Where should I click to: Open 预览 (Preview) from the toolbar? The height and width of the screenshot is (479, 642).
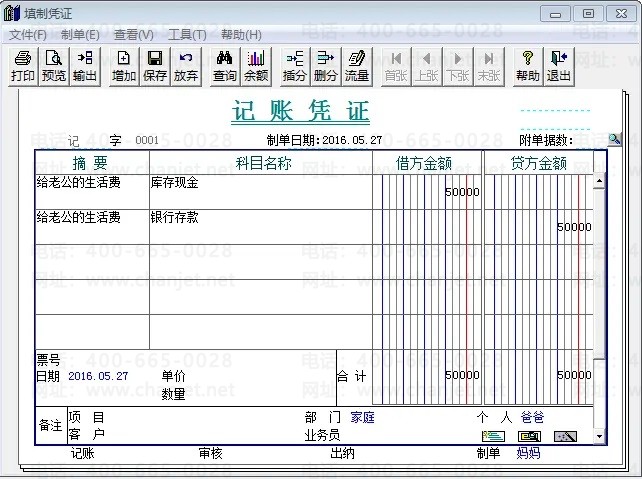(x=54, y=66)
